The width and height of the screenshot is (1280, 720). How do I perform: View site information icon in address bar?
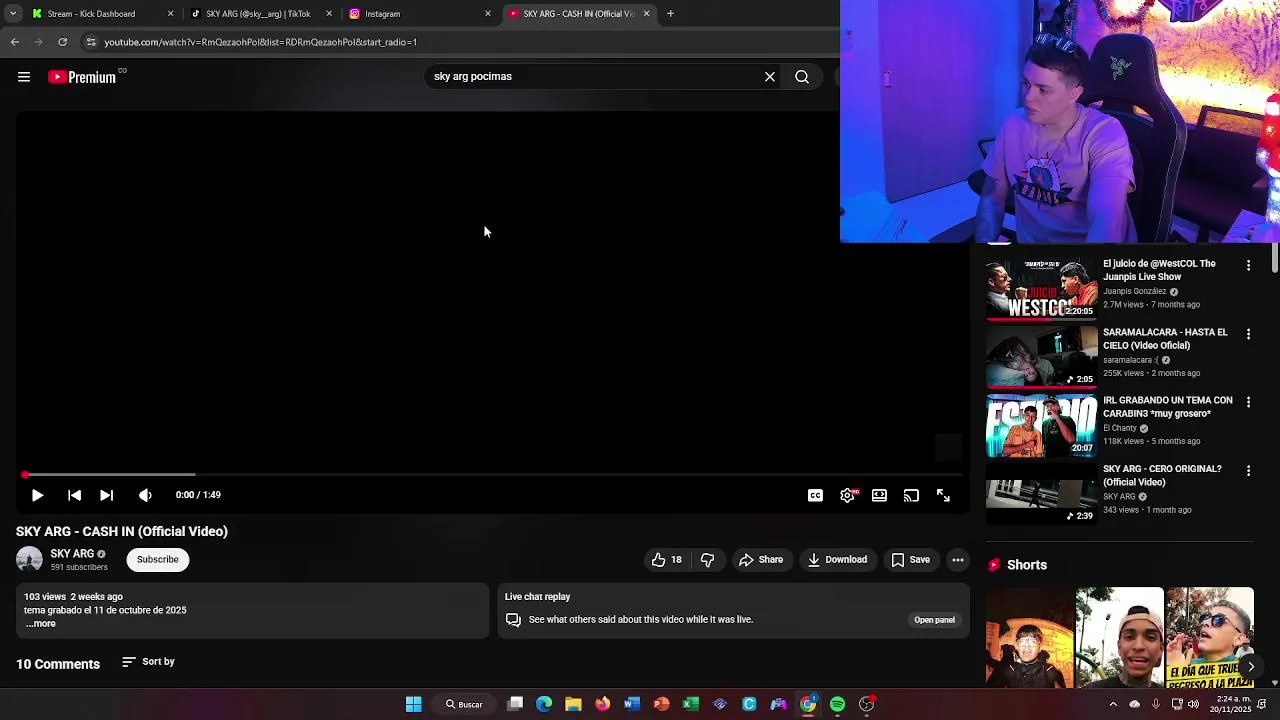(91, 42)
